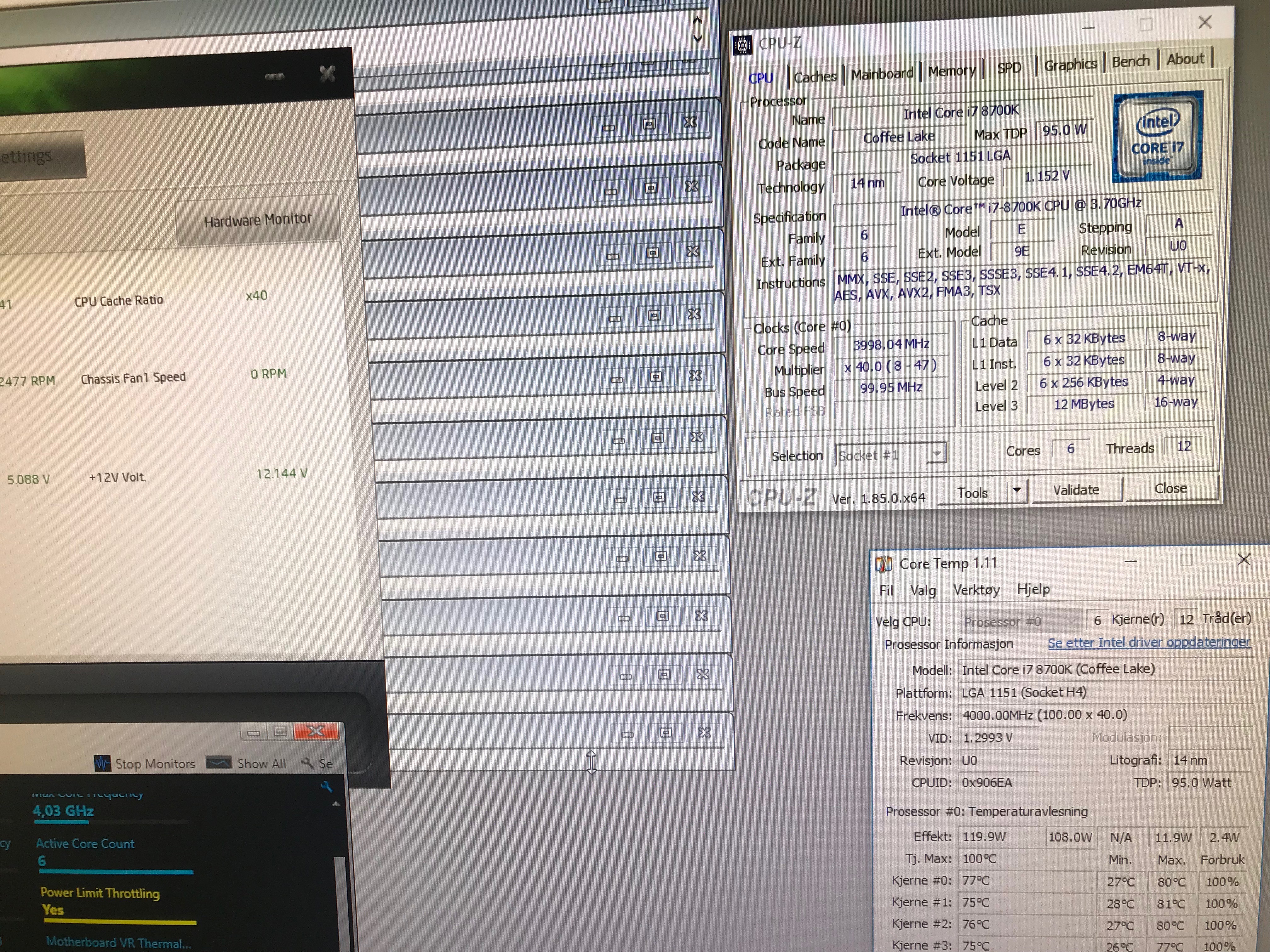Click the Bus Speed value 99.95 MHz
Screen dimensions: 1270x952
tap(891, 388)
